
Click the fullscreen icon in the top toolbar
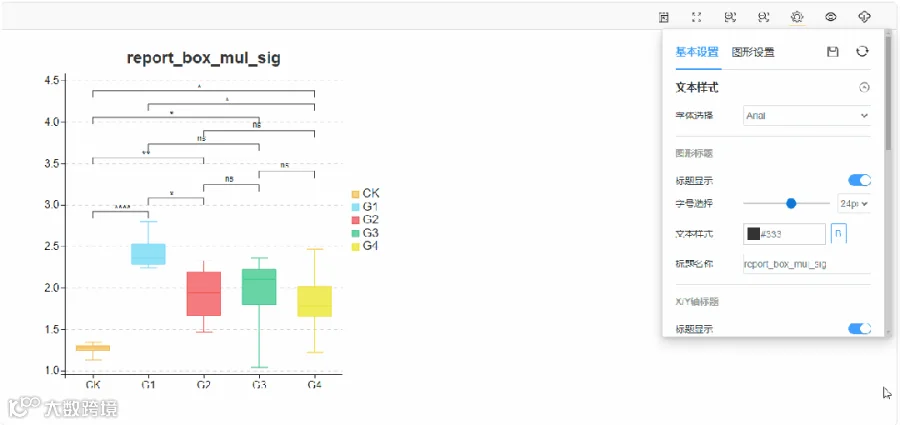696,17
